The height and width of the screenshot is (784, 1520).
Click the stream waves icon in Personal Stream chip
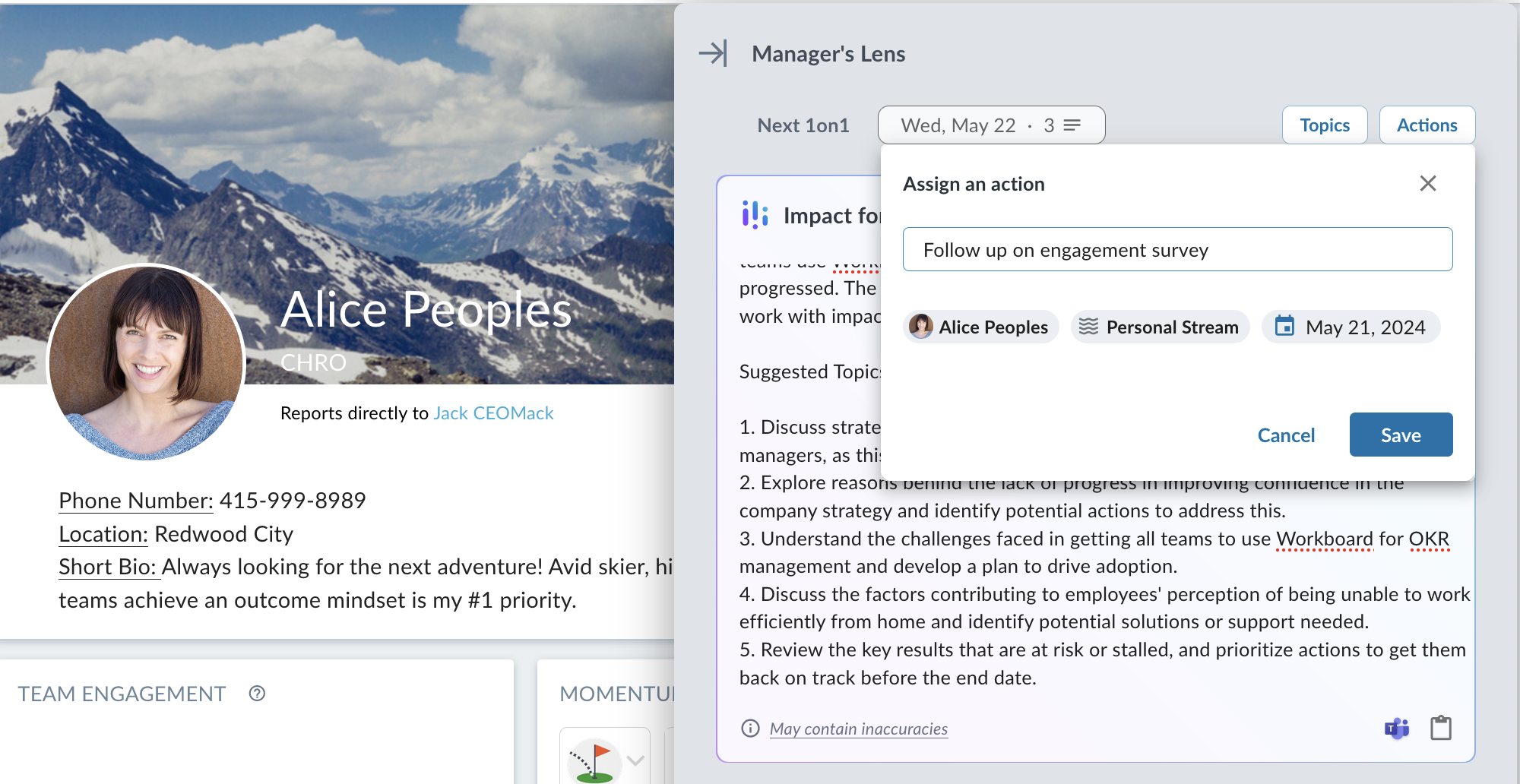click(1088, 327)
